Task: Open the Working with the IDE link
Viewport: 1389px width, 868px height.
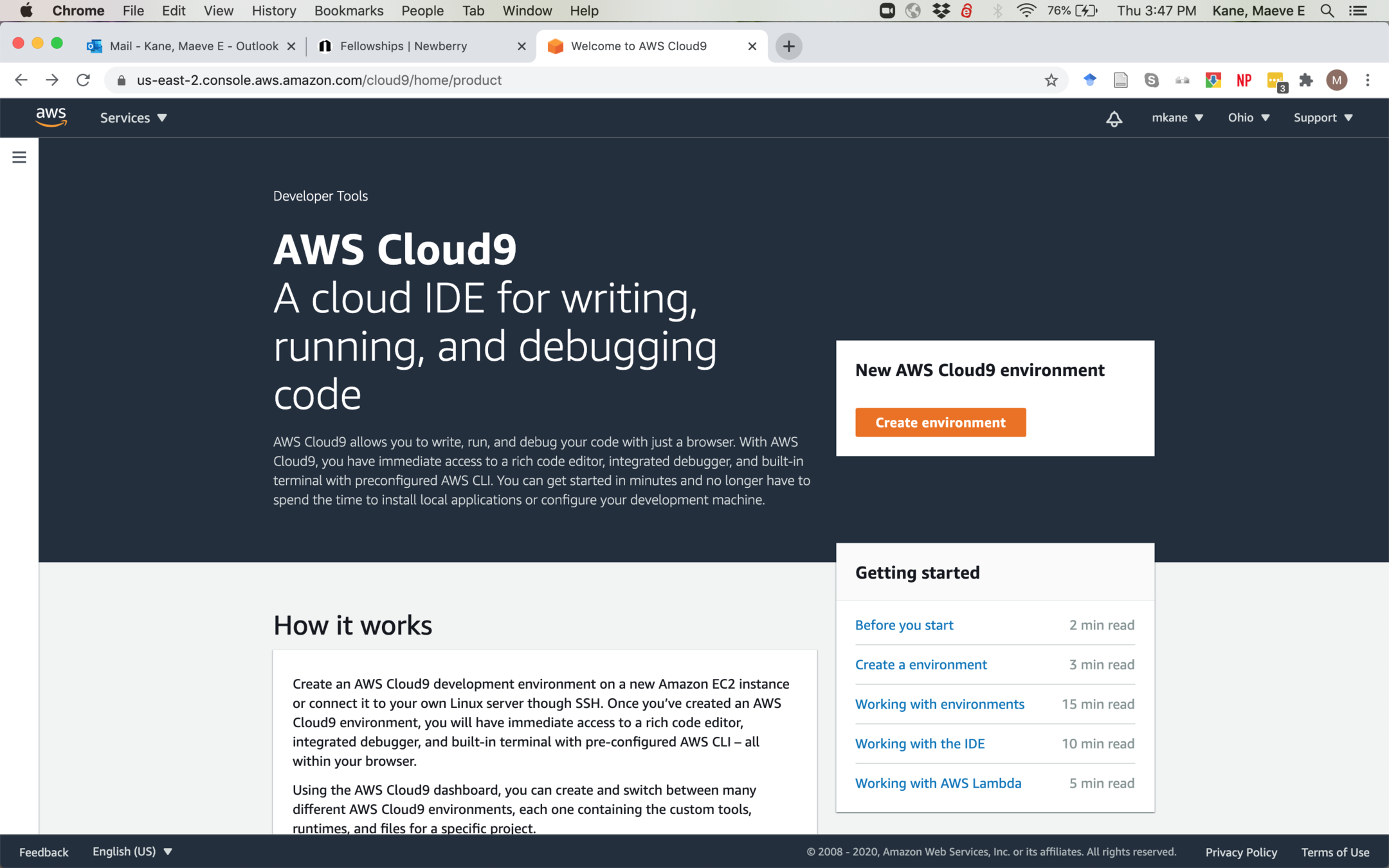Action: pos(920,744)
